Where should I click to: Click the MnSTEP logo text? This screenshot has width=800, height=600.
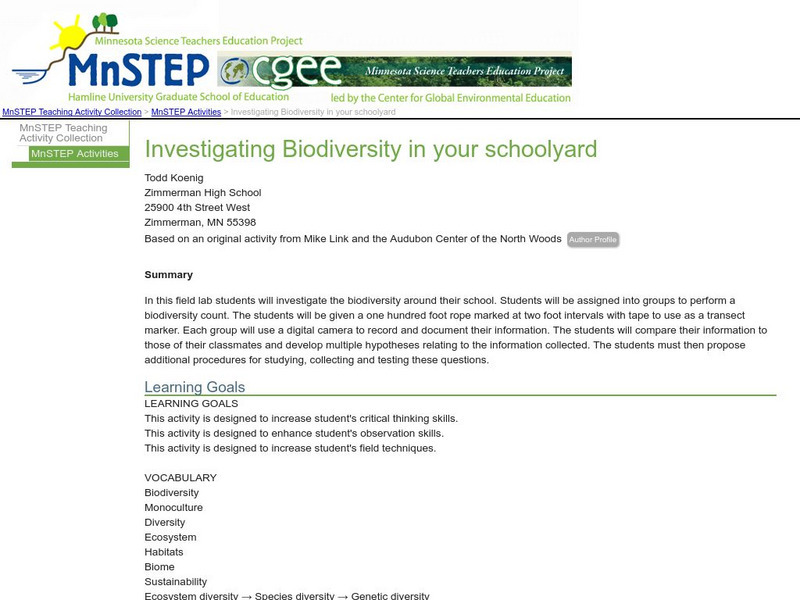point(140,69)
